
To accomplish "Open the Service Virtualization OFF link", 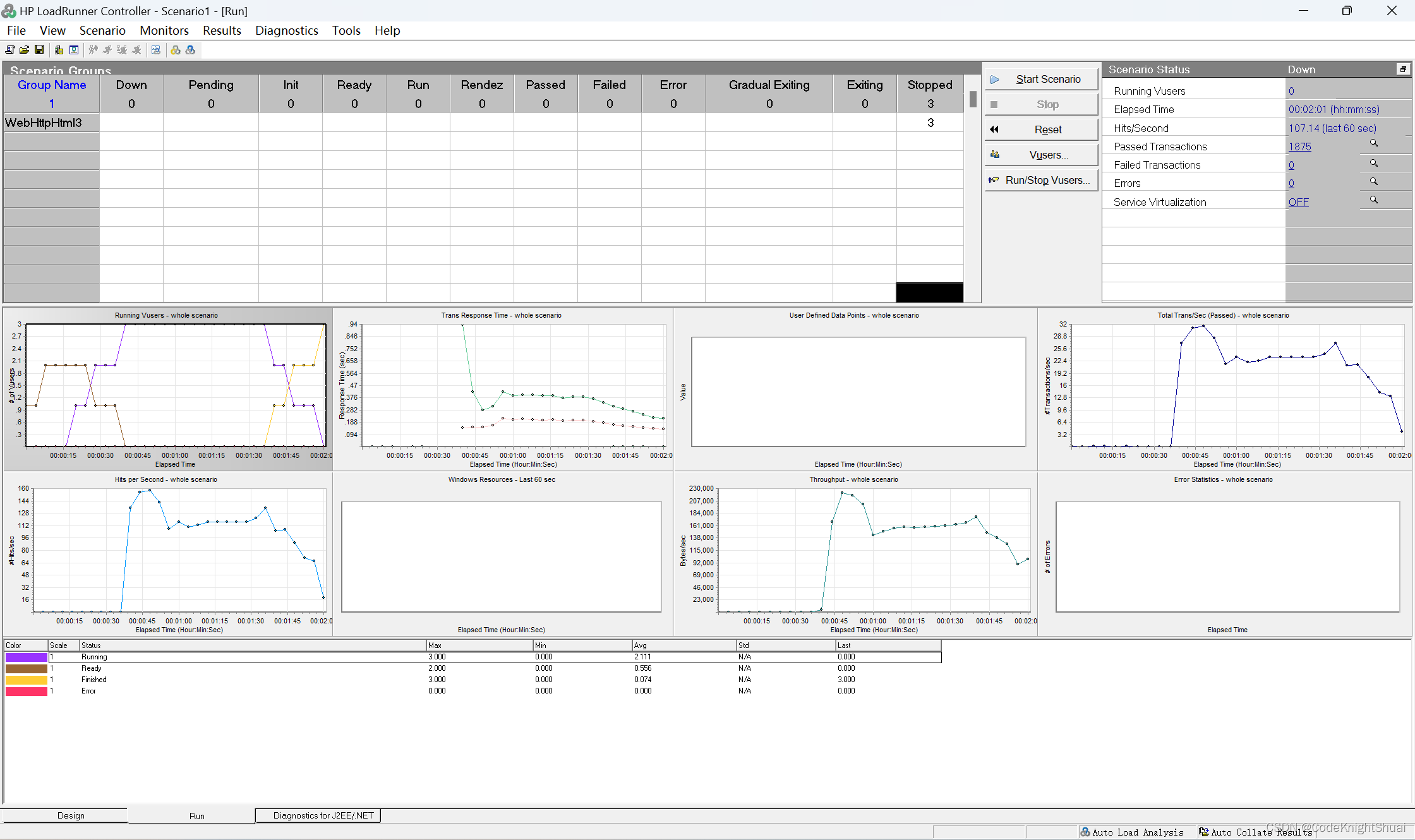I will pyautogui.click(x=1298, y=202).
